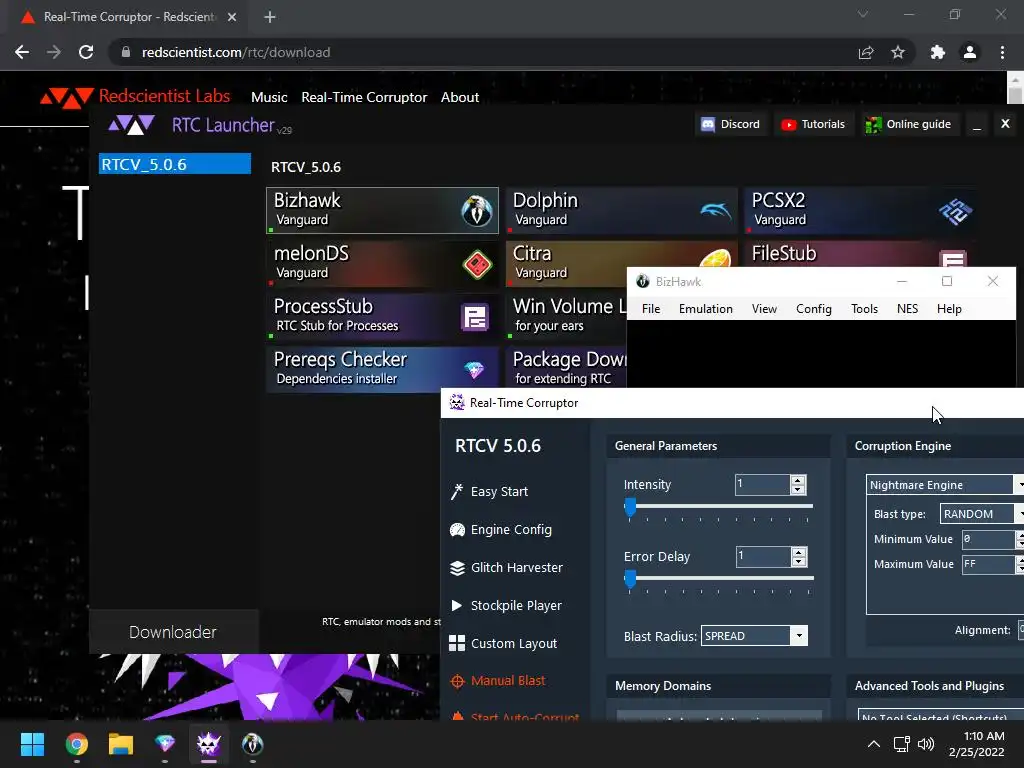Open new Chrome tab
Viewport: 1024px width, 768px height.
coord(270,17)
